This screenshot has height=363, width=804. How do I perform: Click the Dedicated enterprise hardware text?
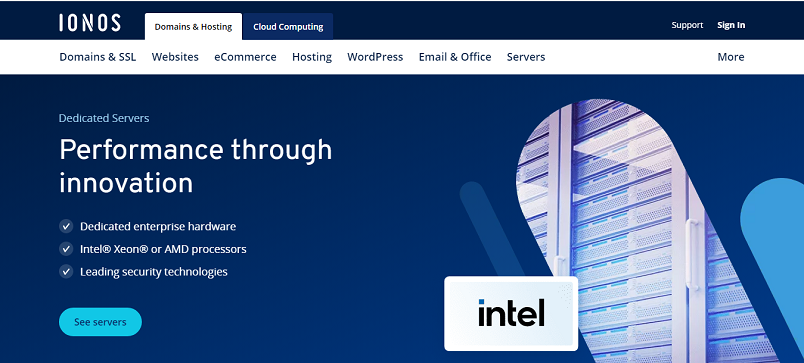click(x=158, y=226)
